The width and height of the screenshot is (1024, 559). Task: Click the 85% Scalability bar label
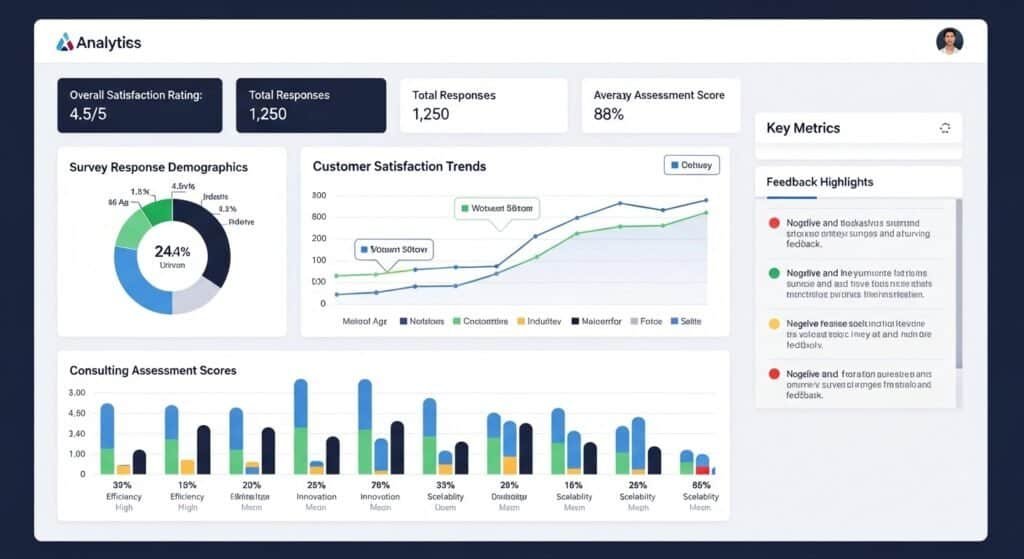701,485
